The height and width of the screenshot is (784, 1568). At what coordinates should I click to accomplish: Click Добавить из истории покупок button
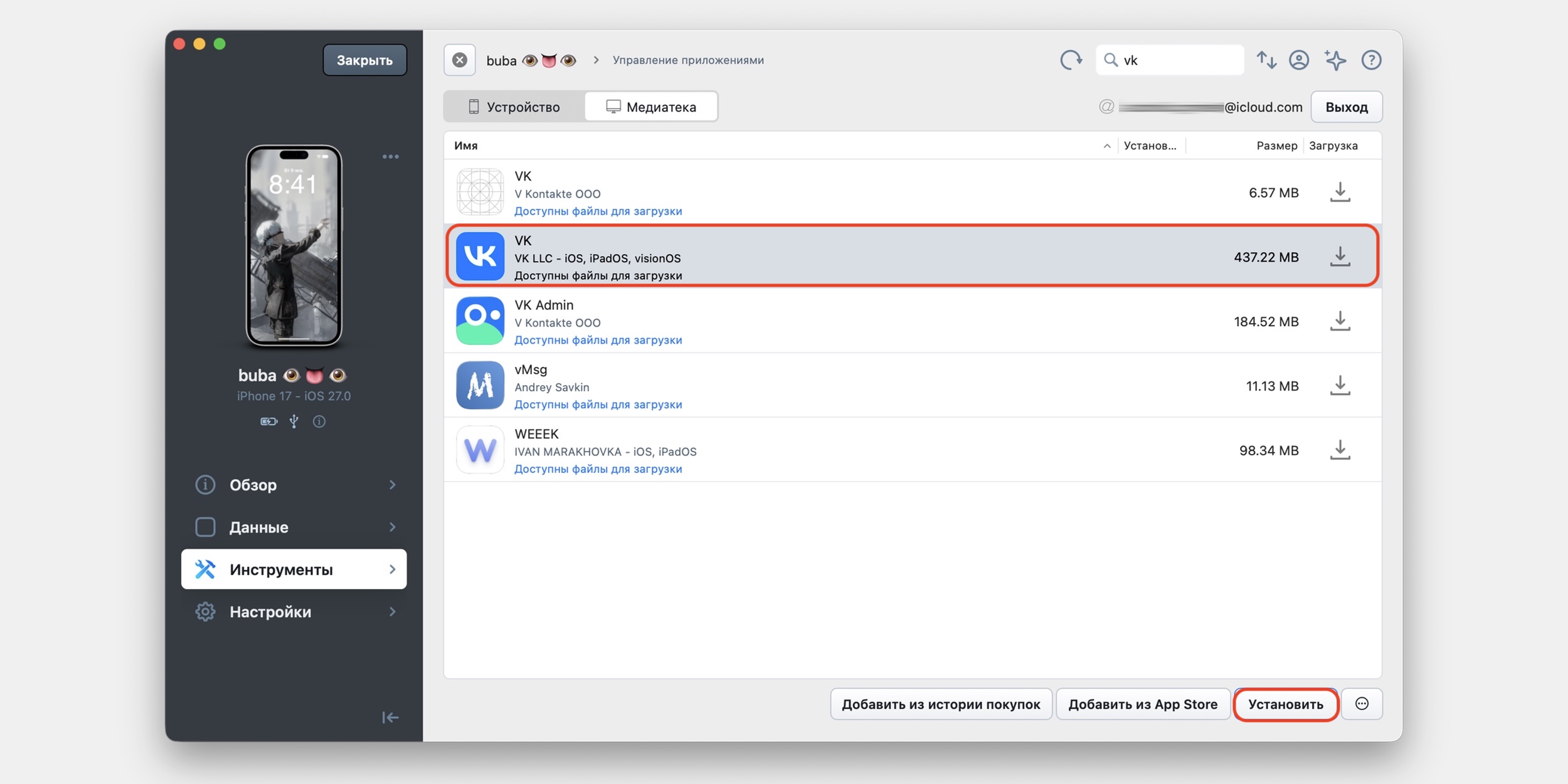pyautogui.click(x=941, y=704)
